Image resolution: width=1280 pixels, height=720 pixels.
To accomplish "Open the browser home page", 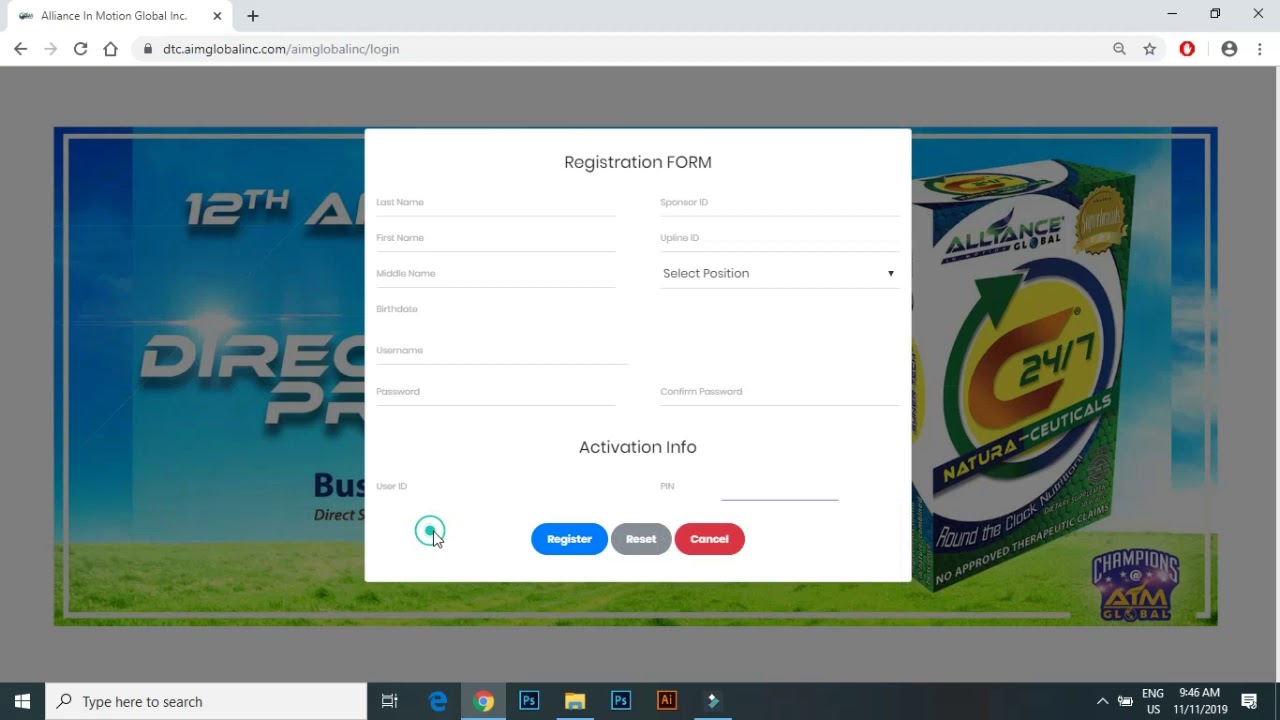I will (x=110, y=49).
